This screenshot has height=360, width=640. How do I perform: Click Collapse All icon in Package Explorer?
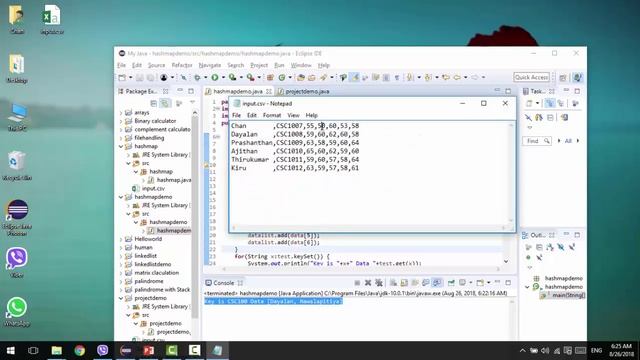tap(153, 103)
